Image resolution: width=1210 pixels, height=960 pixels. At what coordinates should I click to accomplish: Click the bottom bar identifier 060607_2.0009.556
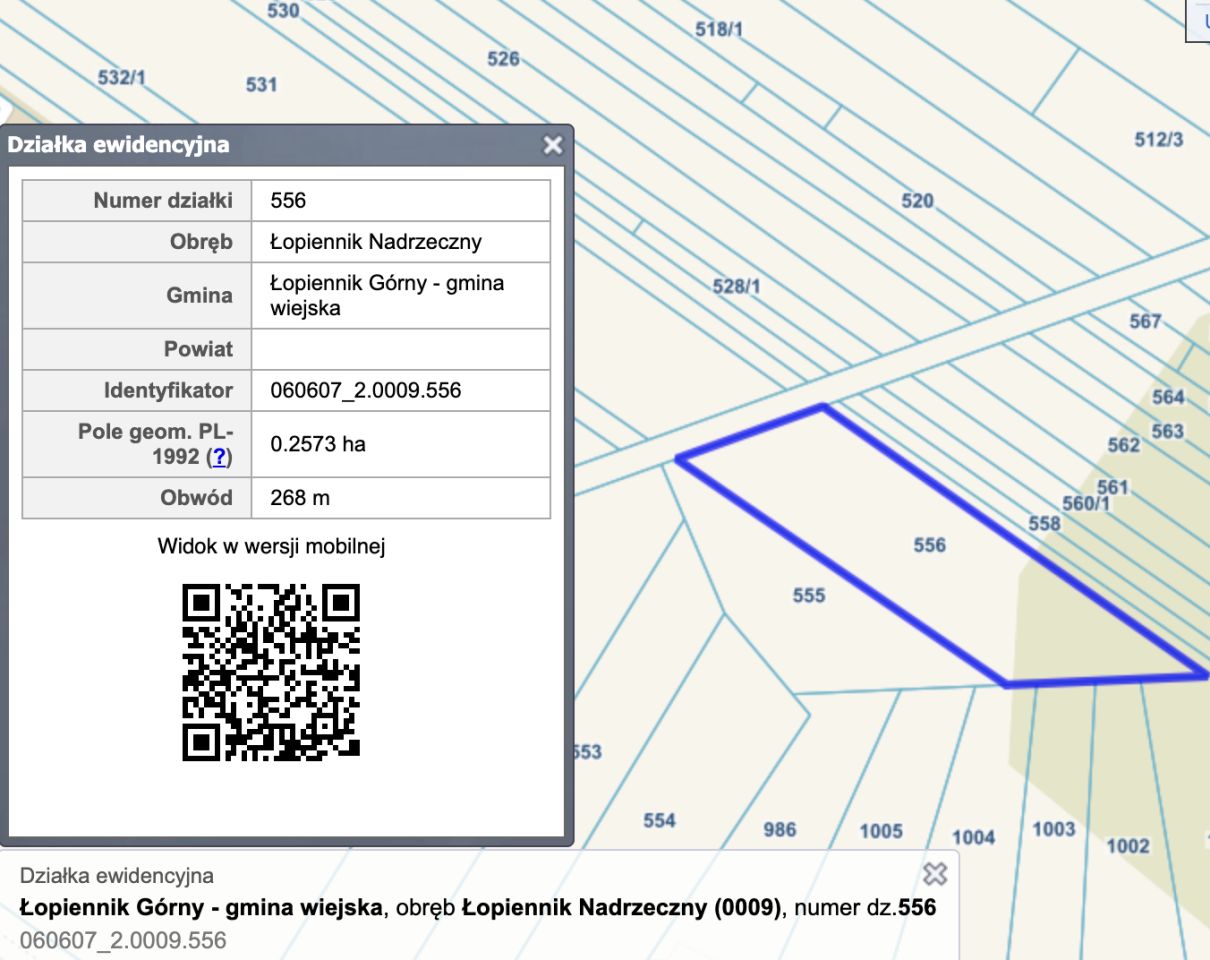(123, 940)
